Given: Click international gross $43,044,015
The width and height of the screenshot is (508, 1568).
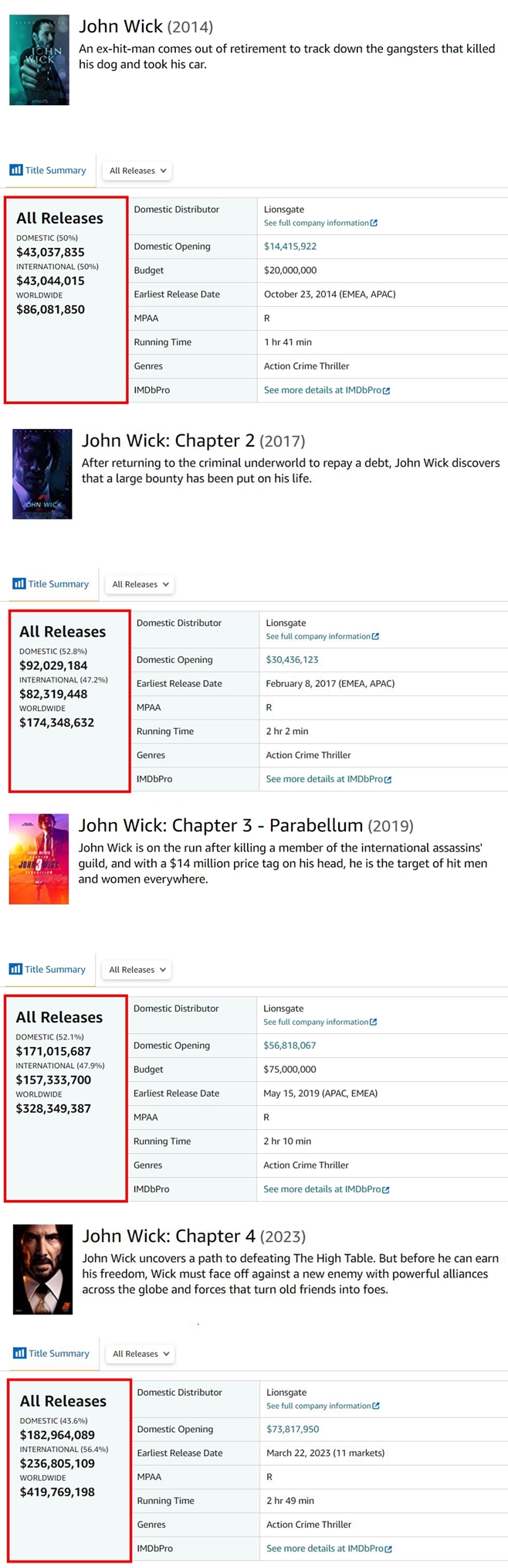Looking at the screenshot, I should click(50, 281).
